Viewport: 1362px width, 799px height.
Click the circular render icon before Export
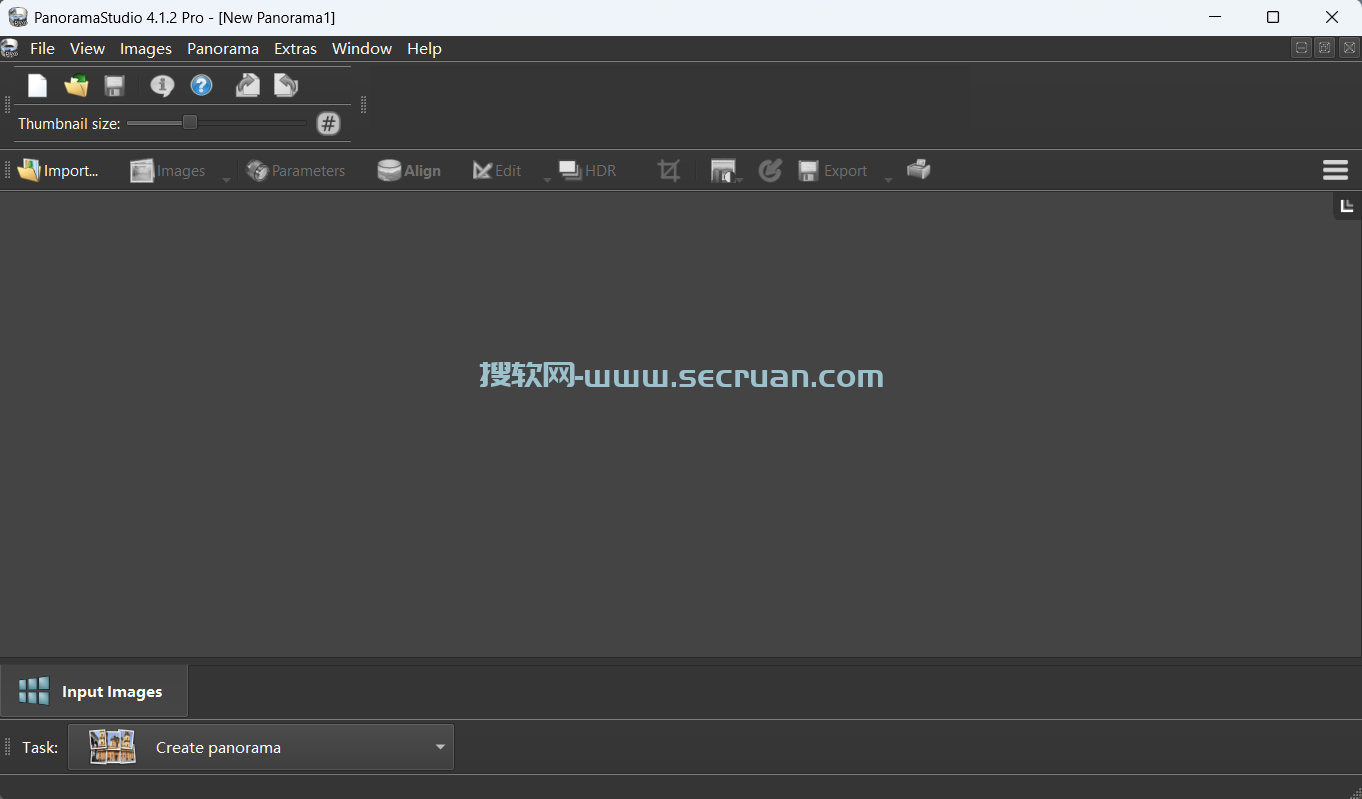(769, 171)
